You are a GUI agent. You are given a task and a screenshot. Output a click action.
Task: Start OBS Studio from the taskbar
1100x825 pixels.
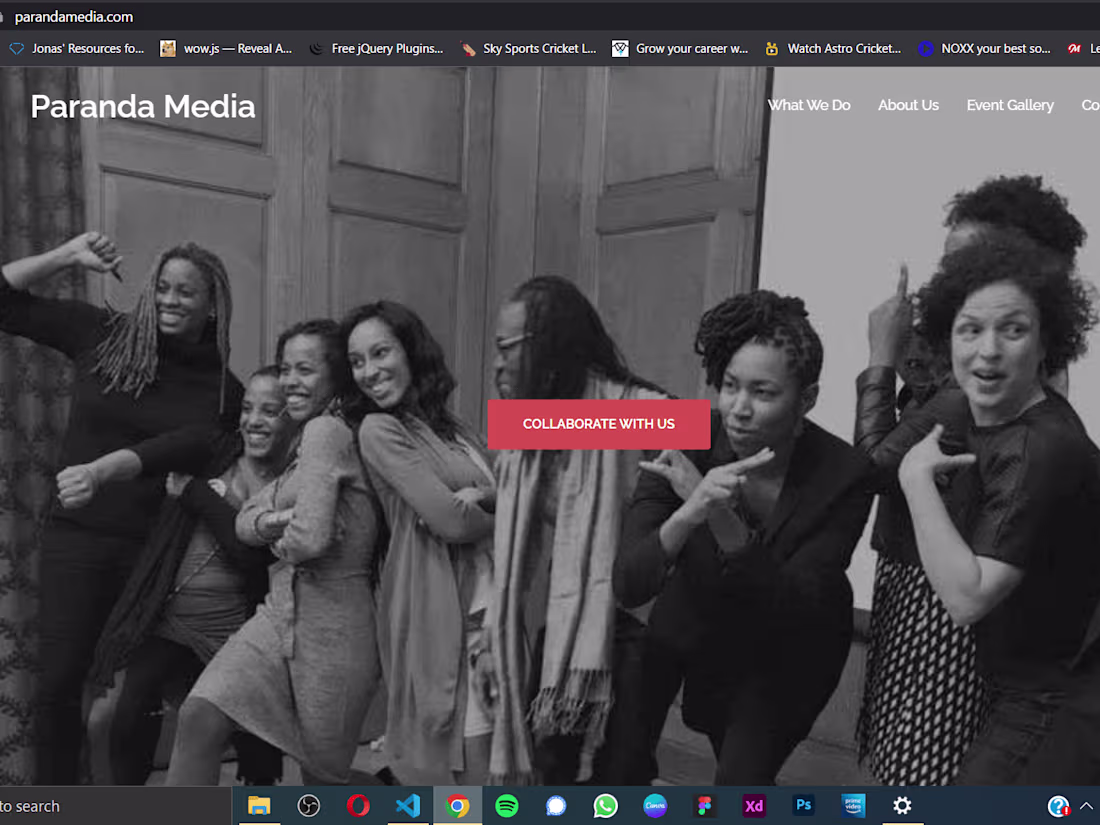click(308, 805)
